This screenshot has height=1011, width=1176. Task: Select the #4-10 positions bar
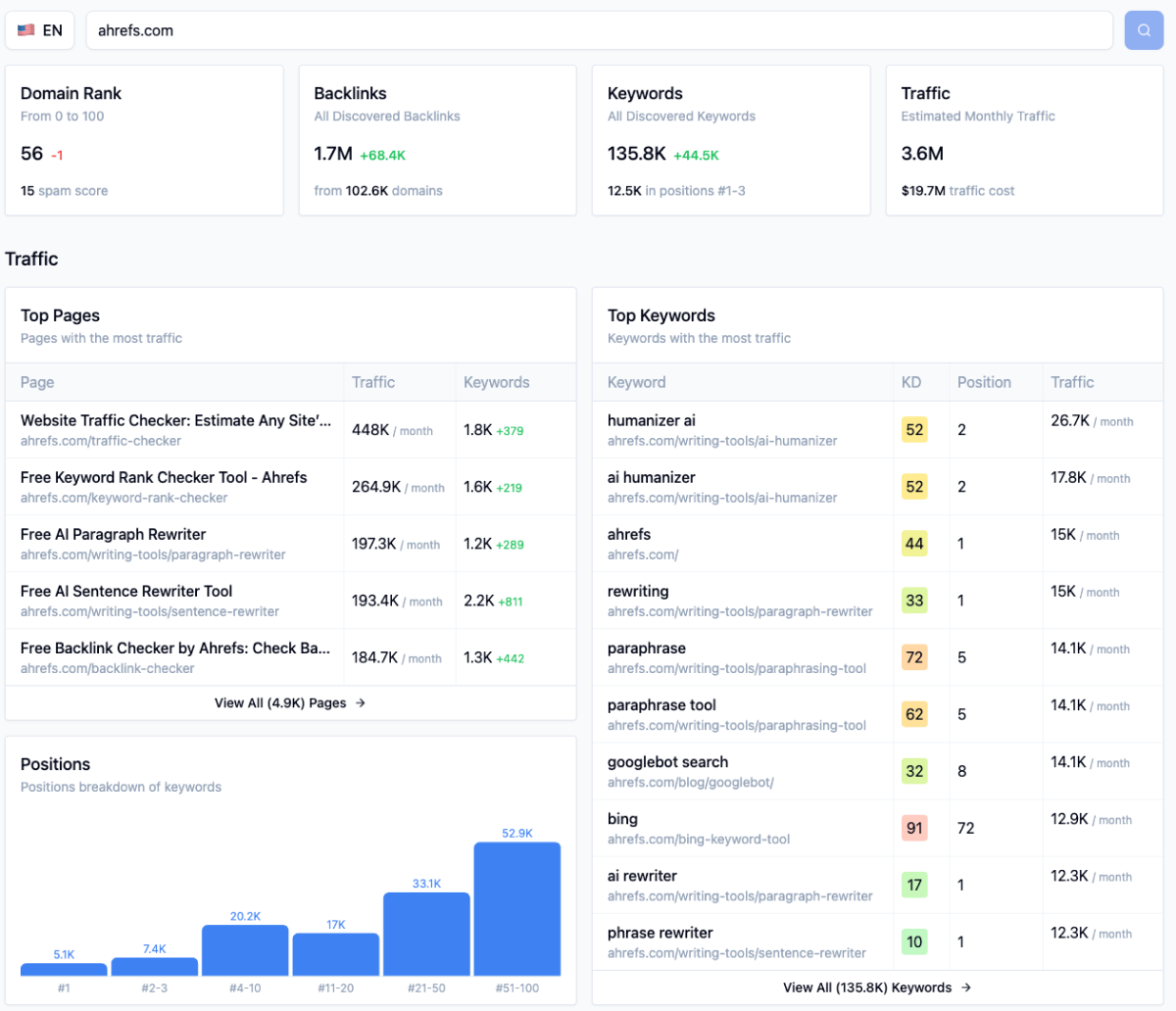point(245,949)
